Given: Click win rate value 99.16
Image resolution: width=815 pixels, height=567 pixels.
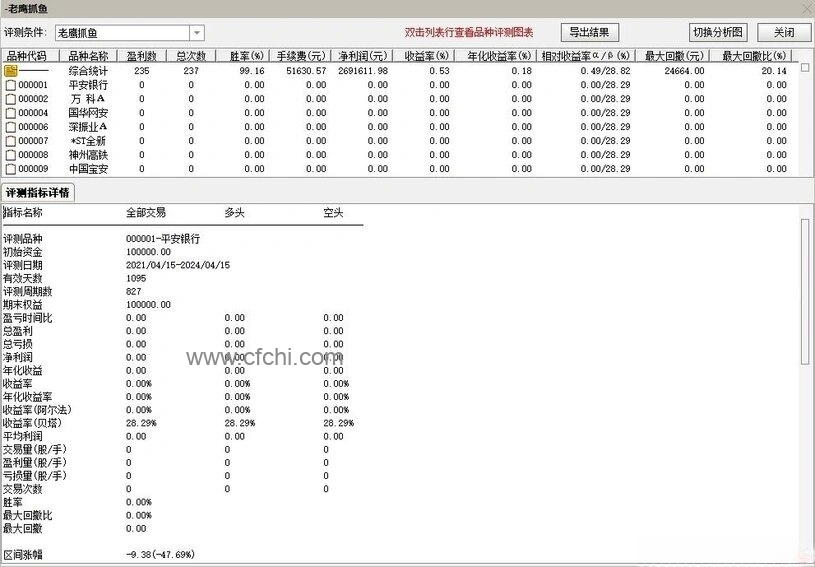Looking at the screenshot, I should tap(252, 71).
